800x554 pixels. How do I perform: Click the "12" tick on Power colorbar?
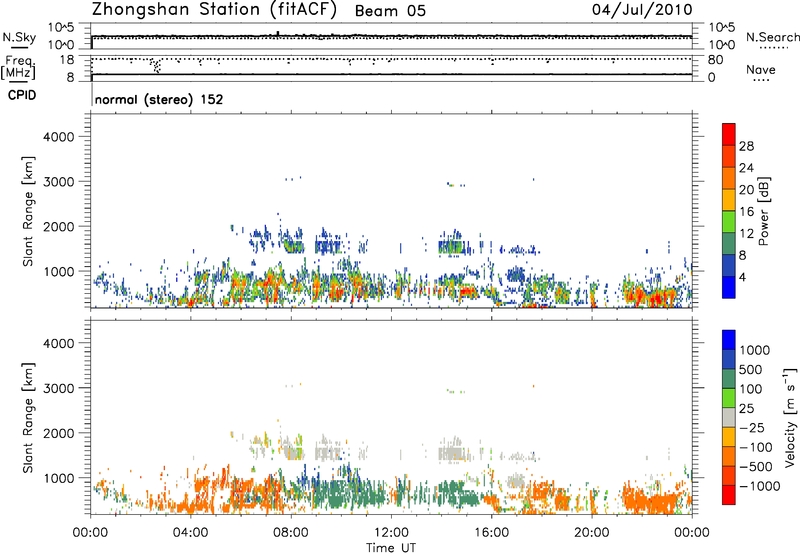(x=746, y=234)
